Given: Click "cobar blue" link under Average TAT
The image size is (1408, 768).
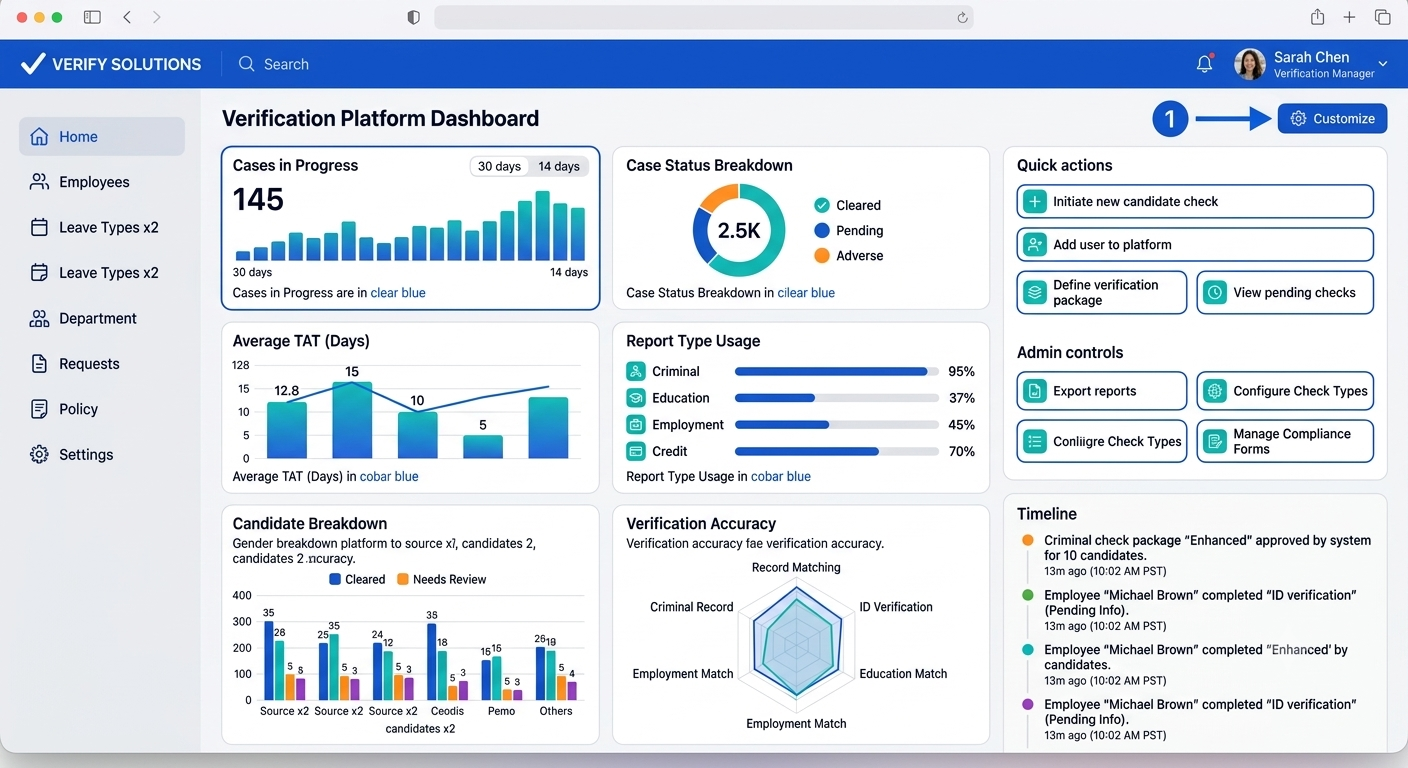Looking at the screenshot, I should click(390, 477).
